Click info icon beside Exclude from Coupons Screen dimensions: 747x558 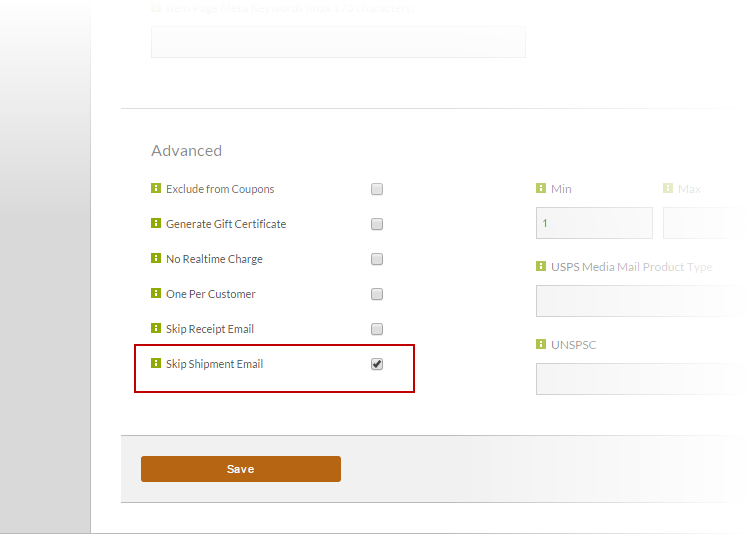156,188
